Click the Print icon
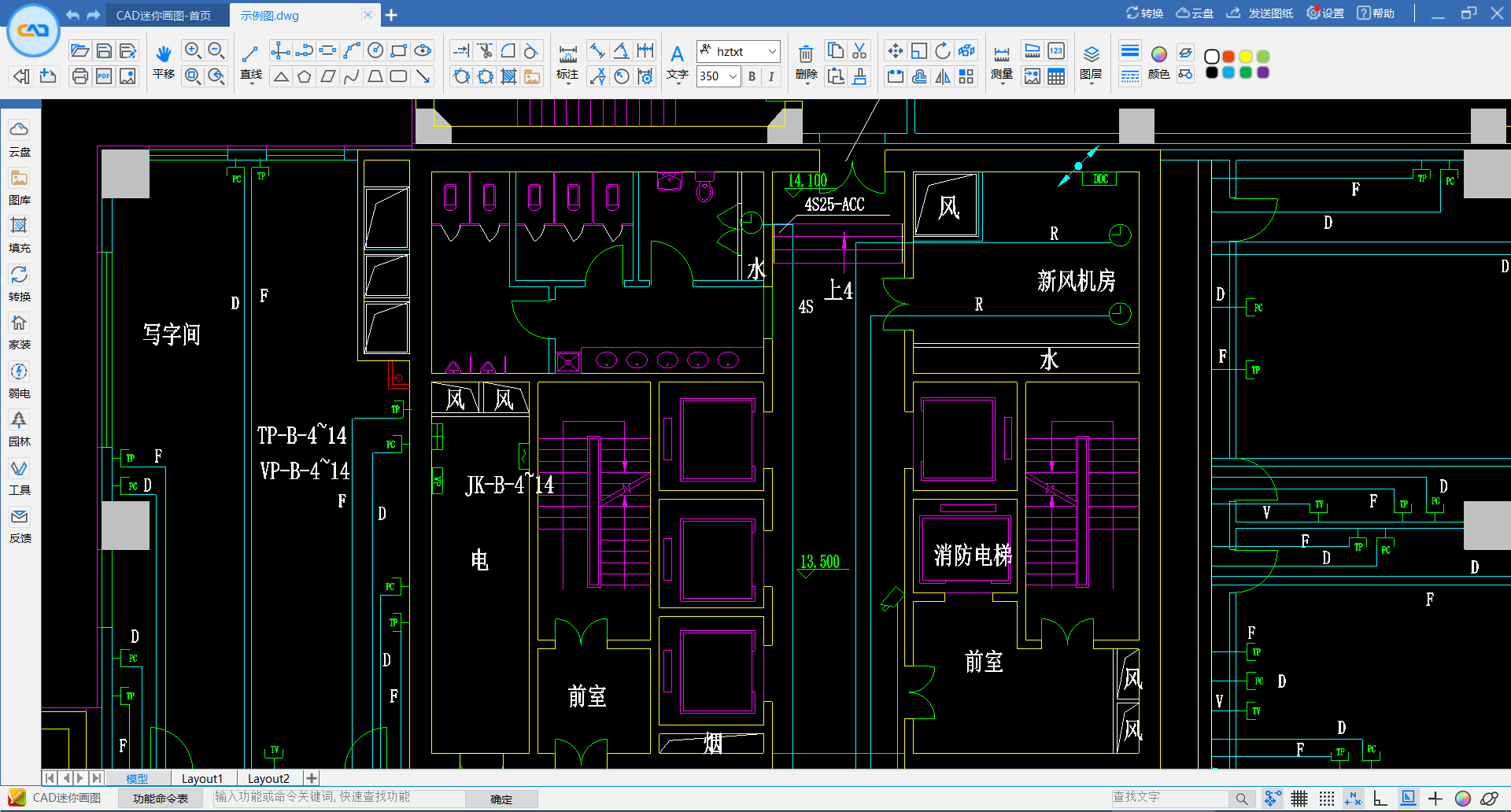This screenshot has width=1511, height=812. click(x=79, y=76)
